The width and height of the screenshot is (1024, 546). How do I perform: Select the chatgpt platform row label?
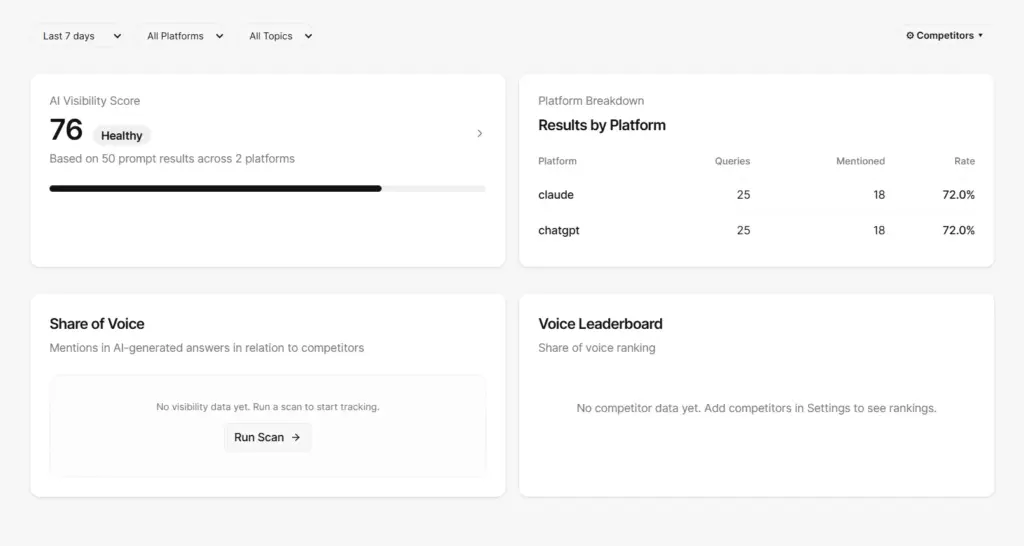558,230
